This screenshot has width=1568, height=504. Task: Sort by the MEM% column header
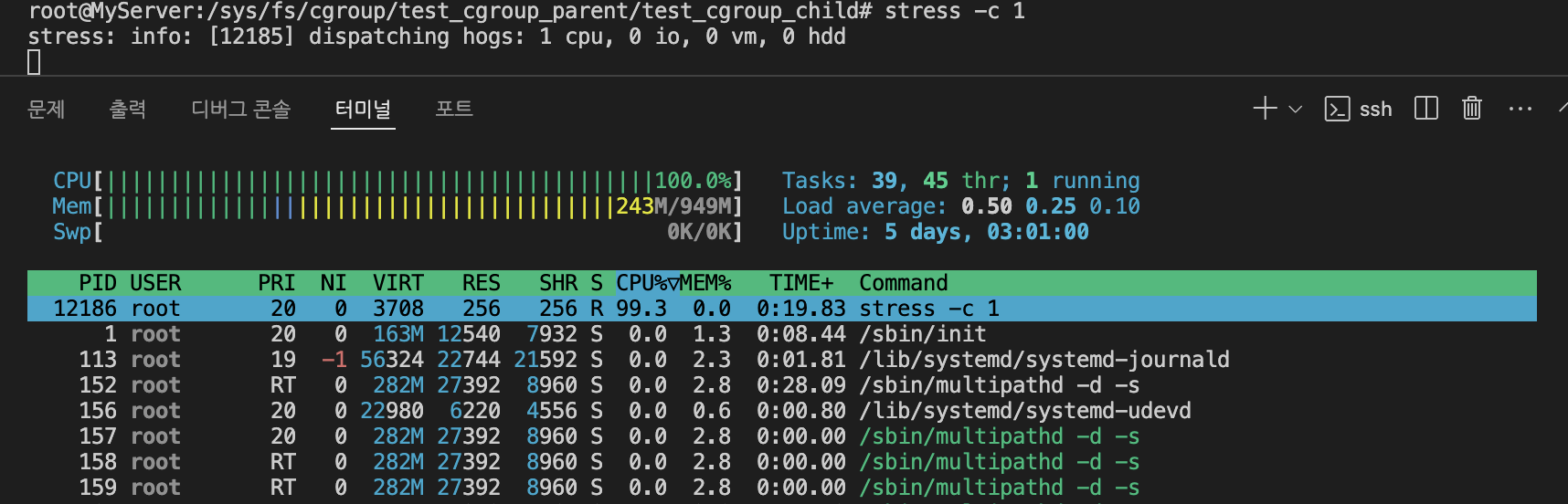(705, 283)
